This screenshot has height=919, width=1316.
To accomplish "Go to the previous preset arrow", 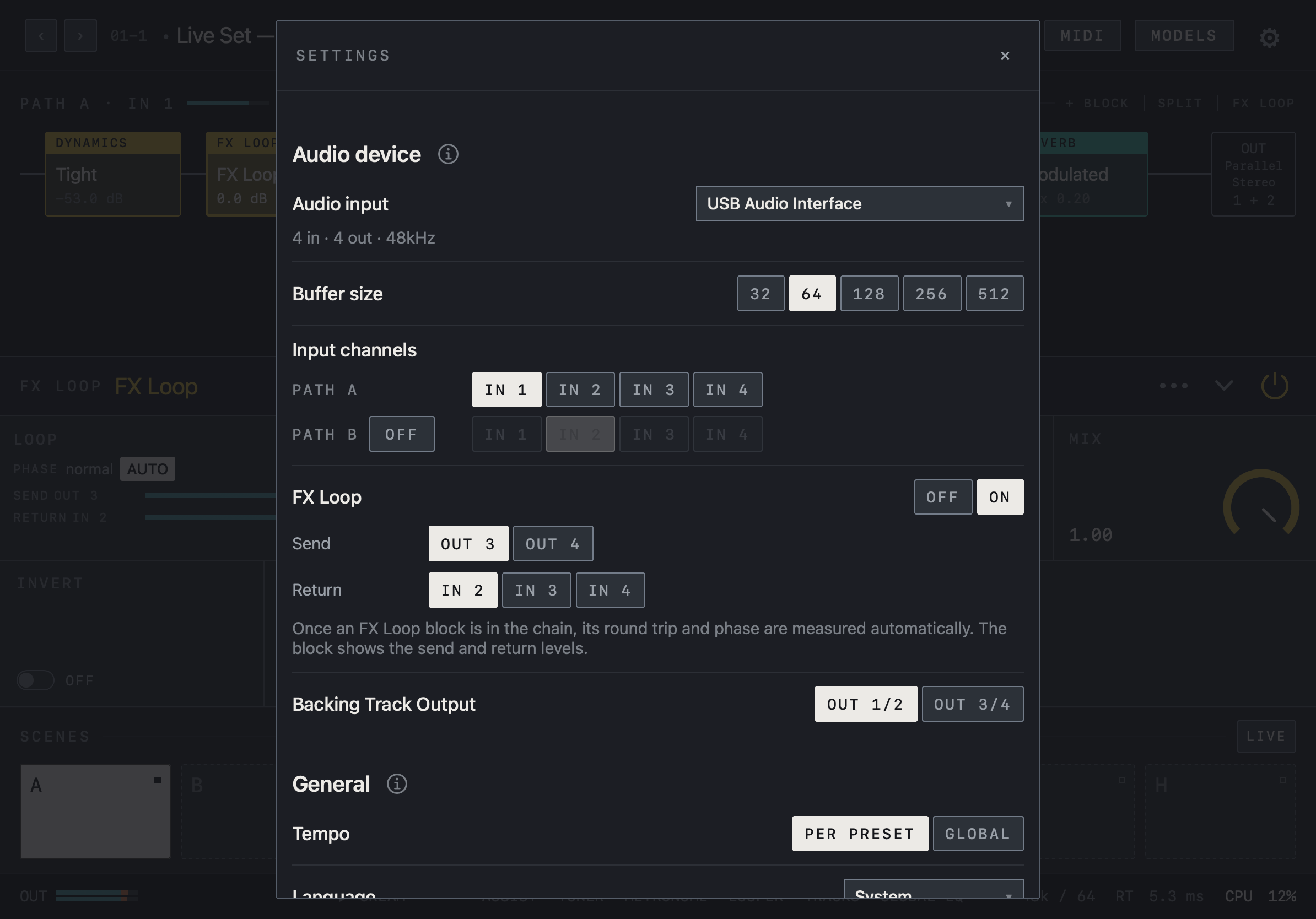I will pos(41,35).
